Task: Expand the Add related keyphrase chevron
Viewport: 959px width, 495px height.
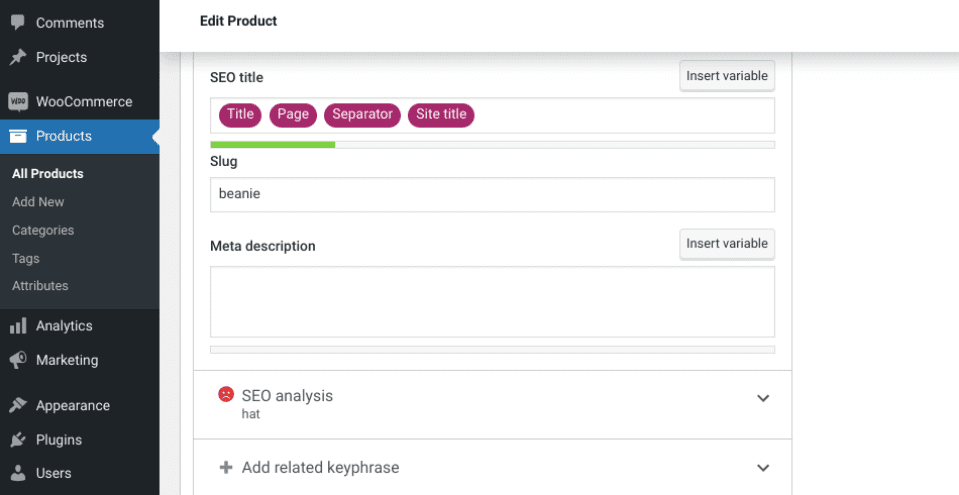Action: click(763, 468)
